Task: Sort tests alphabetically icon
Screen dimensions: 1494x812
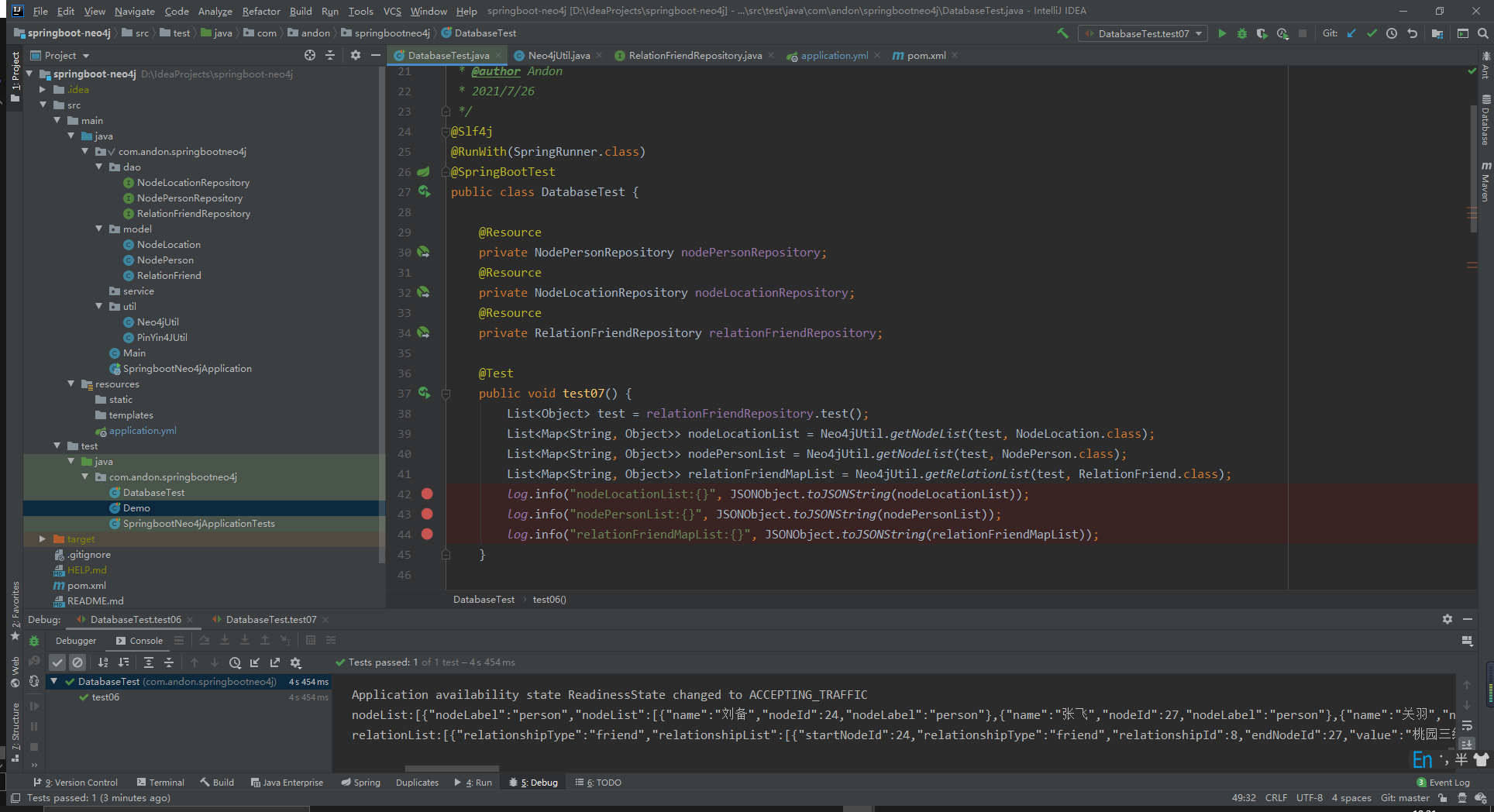Action: click(103, 662)
